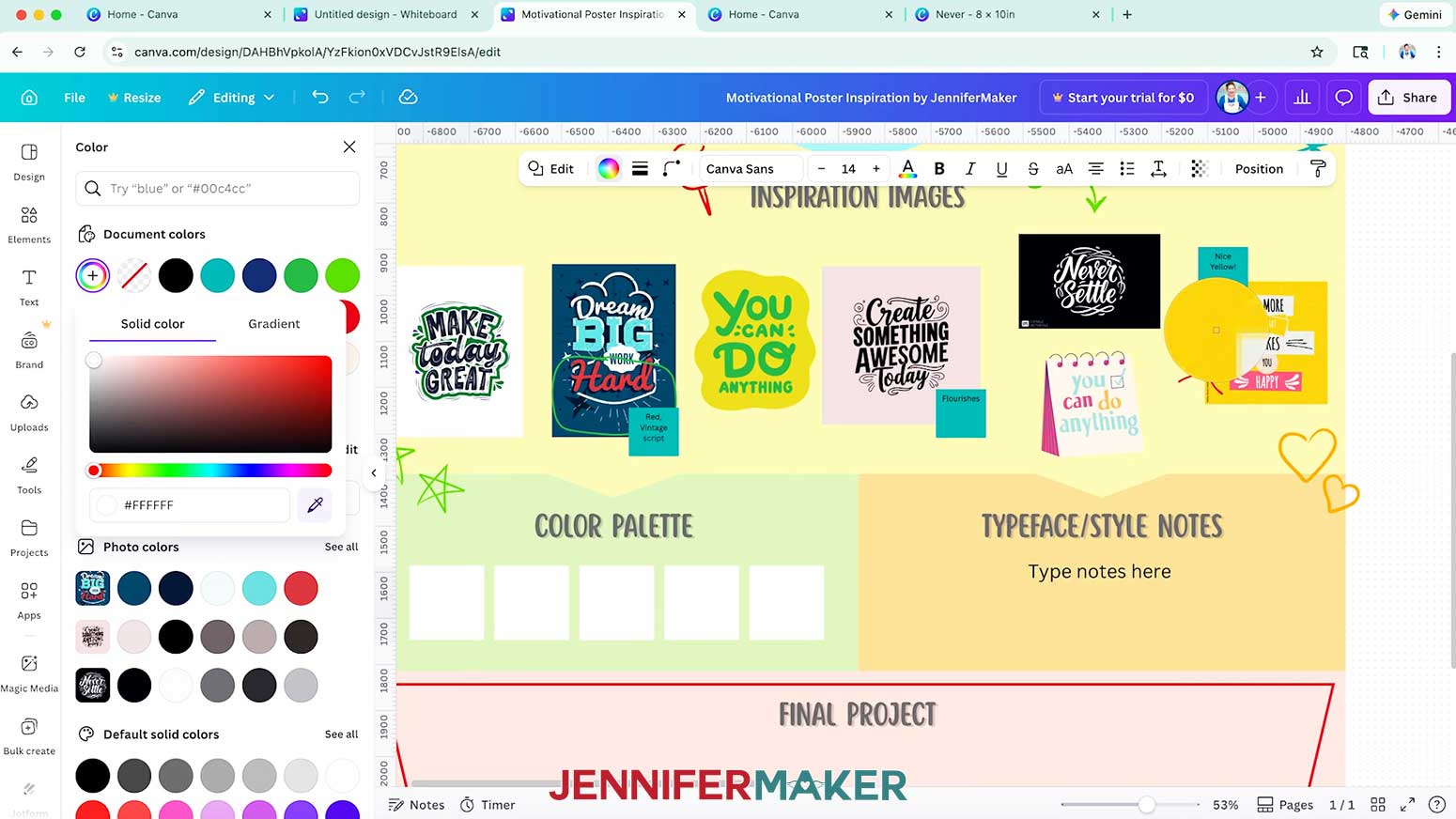The width and height of the screenshot is (1456, 819).
Task: Toggle italic formatting
Action: 970,168
